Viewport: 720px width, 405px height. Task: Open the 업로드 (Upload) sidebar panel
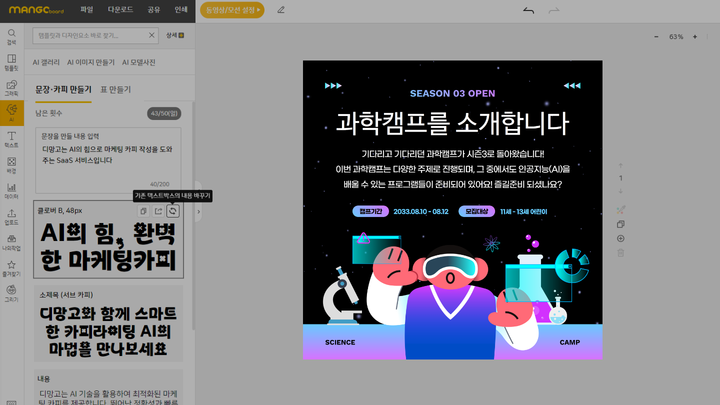11,216
